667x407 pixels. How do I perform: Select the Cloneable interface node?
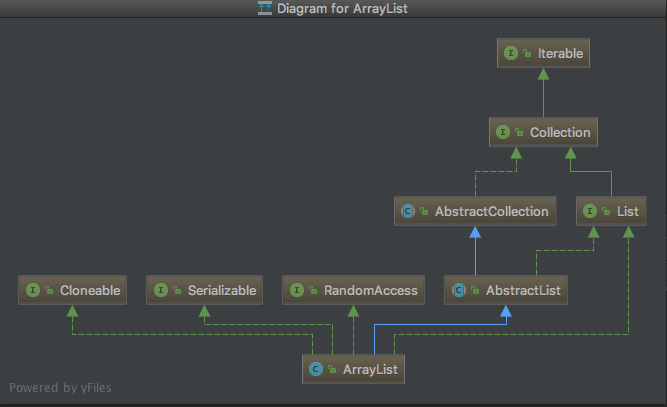point(72,290)
